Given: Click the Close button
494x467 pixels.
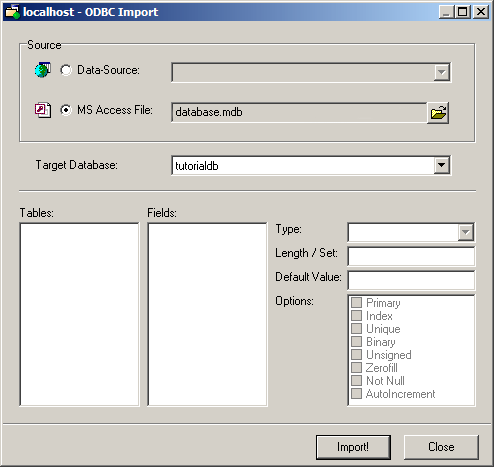Looking at the screenshot, I should coord(441,447).
